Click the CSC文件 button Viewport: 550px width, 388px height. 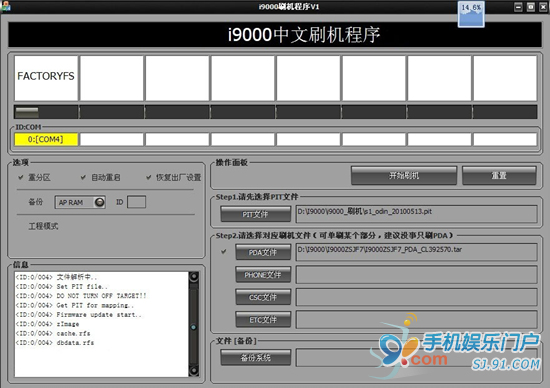click(263, 297)
